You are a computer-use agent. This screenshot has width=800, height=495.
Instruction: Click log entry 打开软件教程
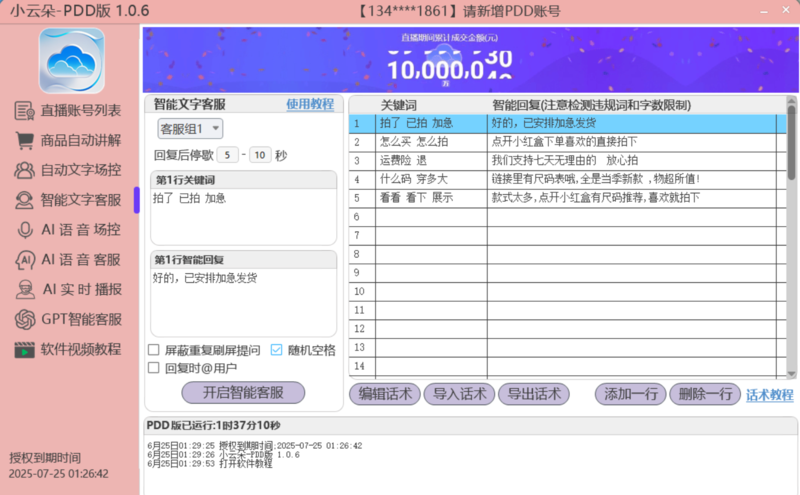coord(210,464)
